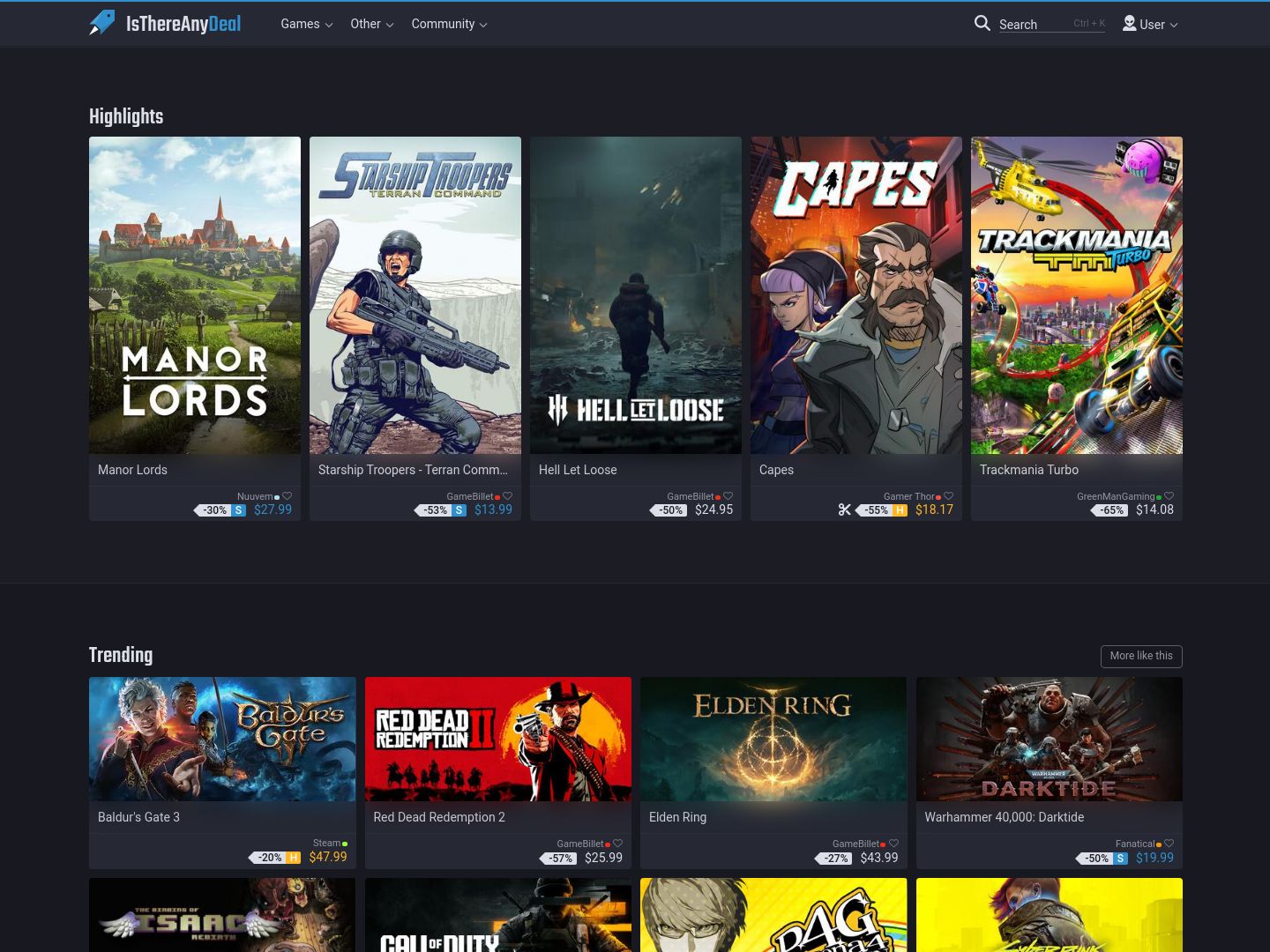
Task: Click the Steam shop label on Baldur's Gate 3
Action: pos(326,843)
